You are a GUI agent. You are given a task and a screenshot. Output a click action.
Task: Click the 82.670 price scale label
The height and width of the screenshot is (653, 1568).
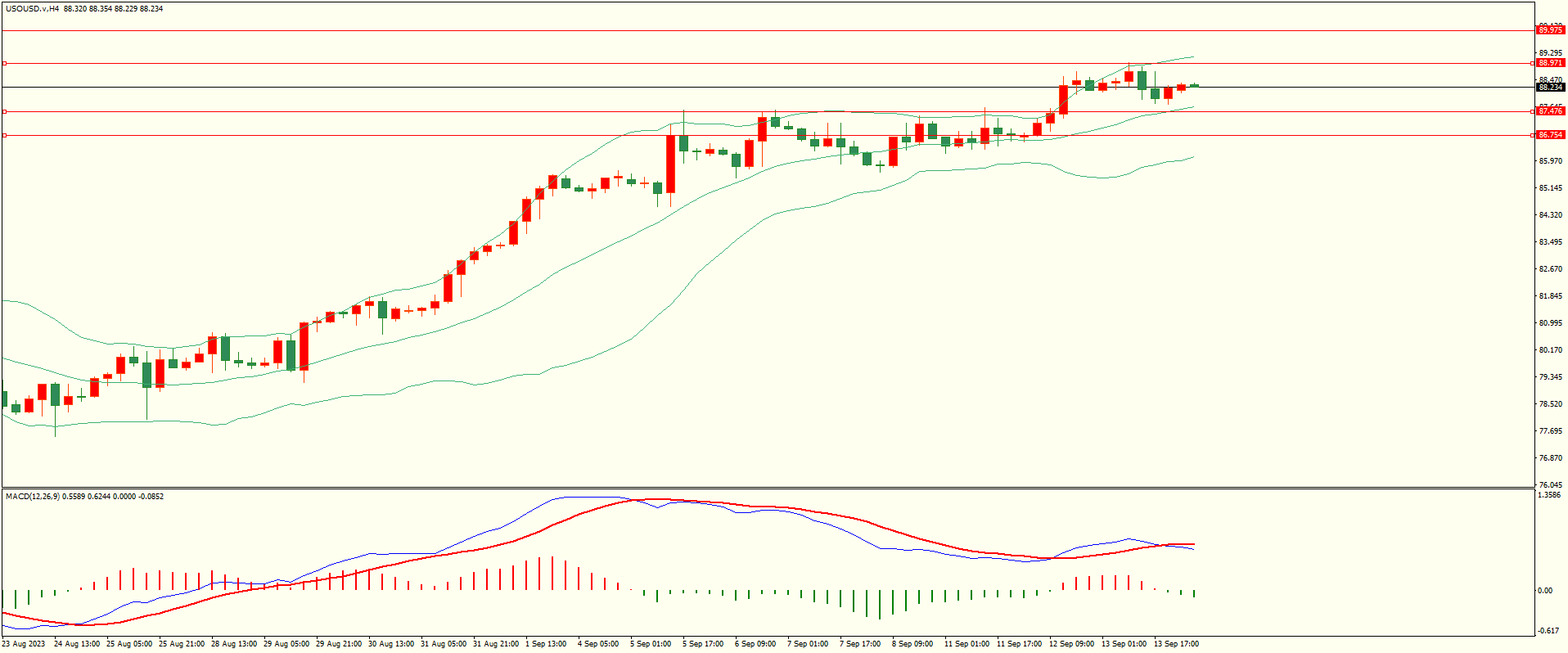1550,269
